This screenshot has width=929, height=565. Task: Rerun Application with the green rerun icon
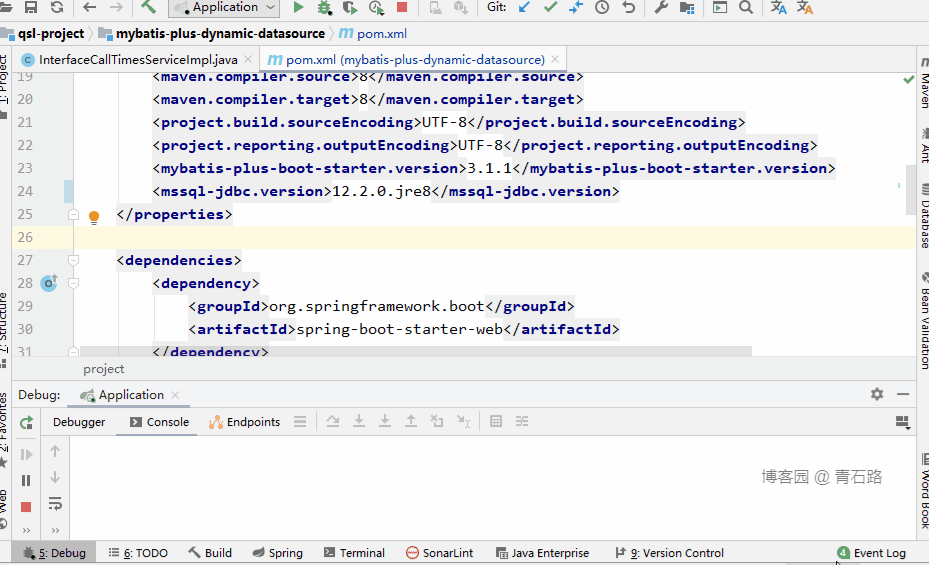pyautogui.click(x=26, y=423)
